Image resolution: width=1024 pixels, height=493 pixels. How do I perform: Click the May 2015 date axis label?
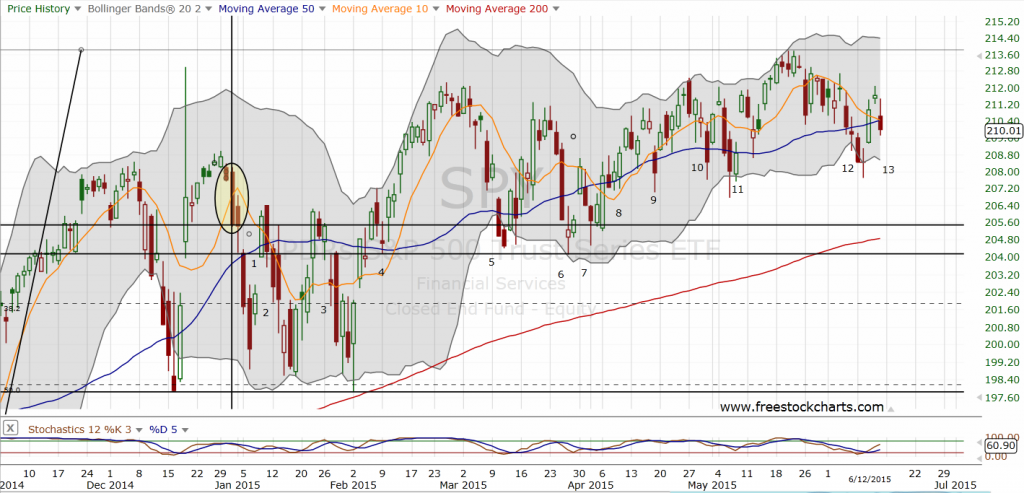(x=713, y=485)
